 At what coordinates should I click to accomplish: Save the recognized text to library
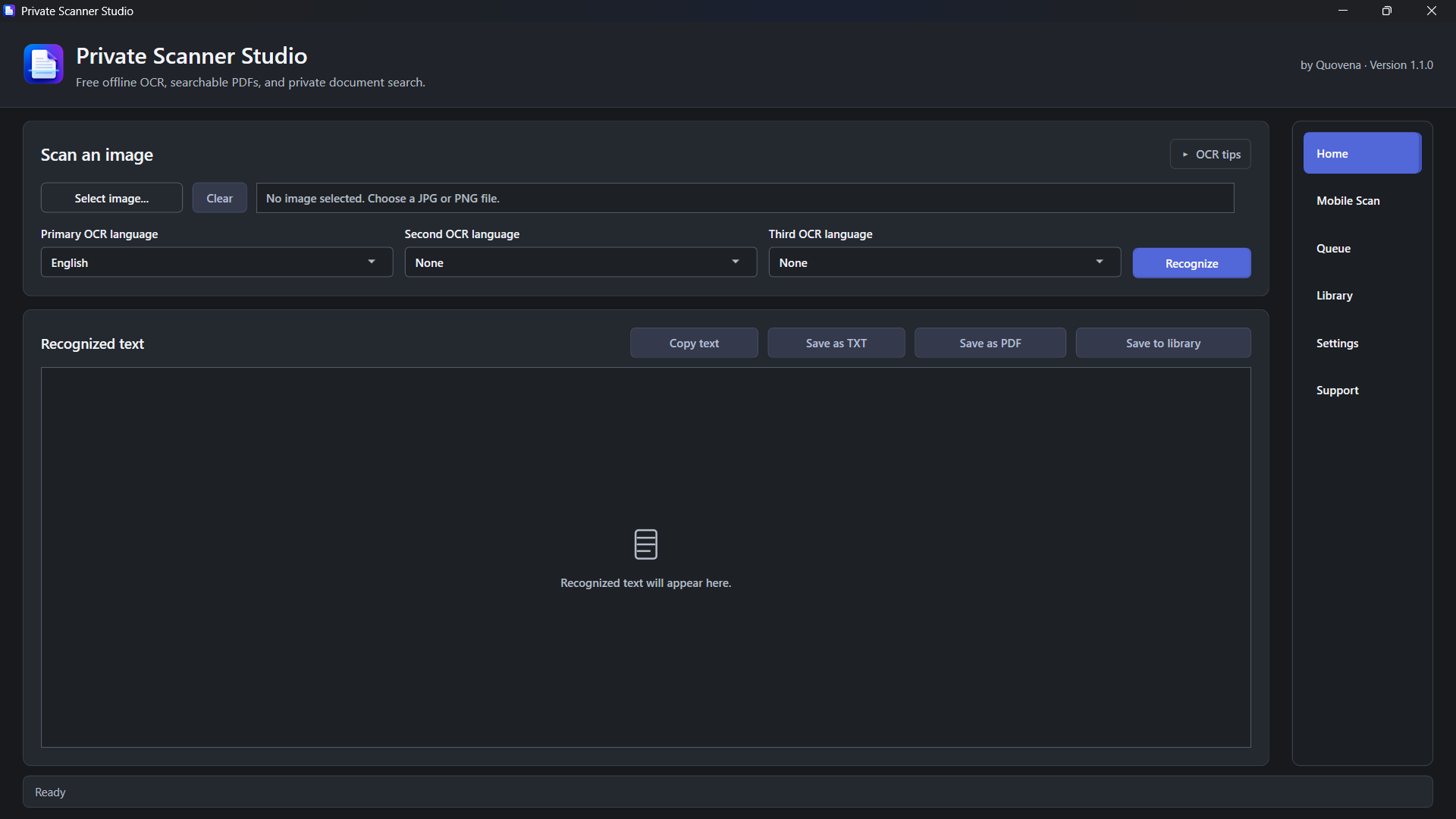click(1163, 343)
